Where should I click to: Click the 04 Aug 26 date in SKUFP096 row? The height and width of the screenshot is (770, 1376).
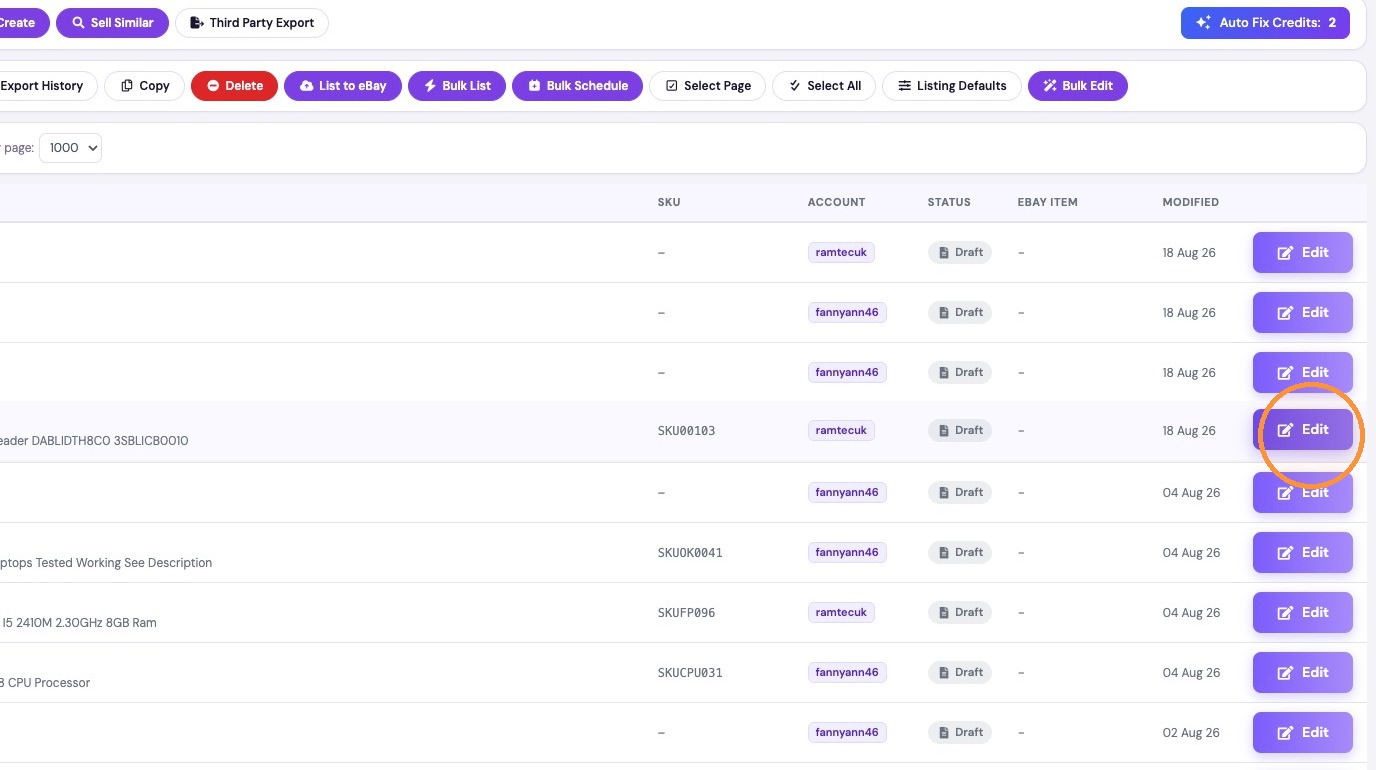(x=1191, y=613)
